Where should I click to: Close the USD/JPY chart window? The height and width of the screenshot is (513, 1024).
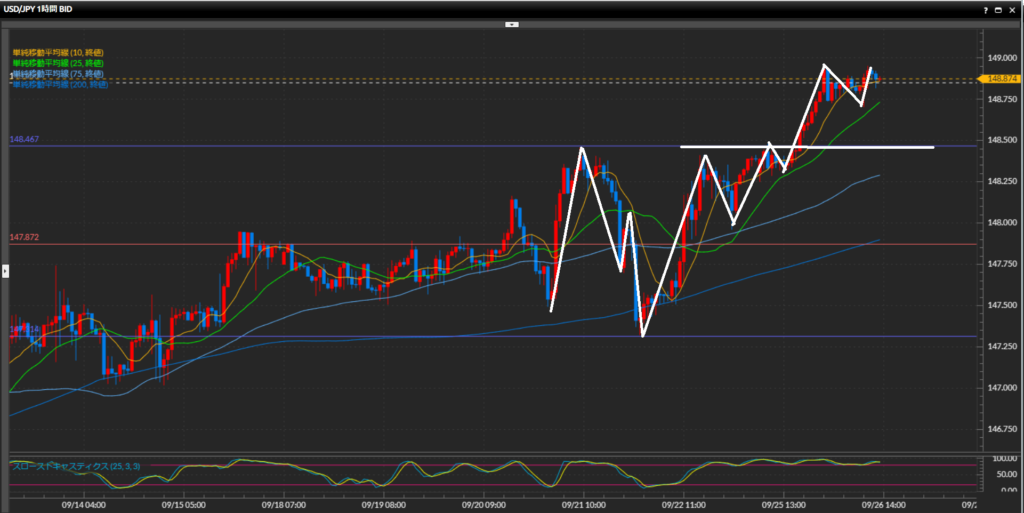pos(1013,8)
